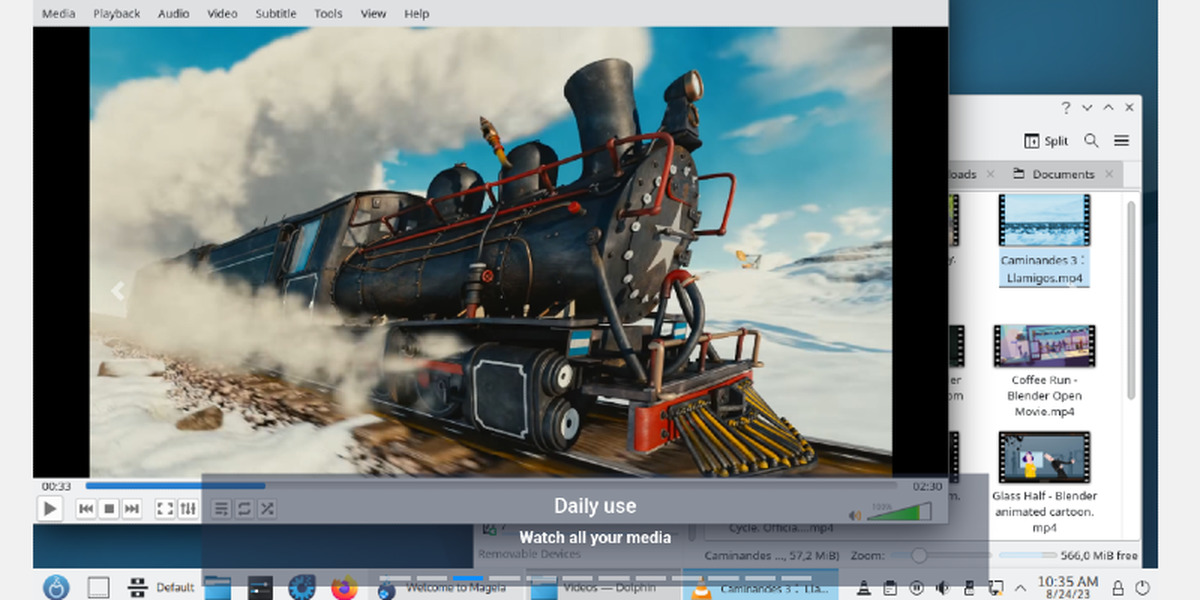Open the Tools menu
1200x600 pixels.
[328, 14]
